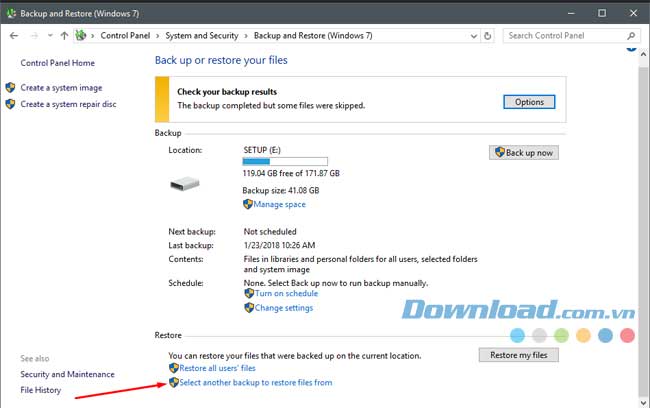Click the Options button
This screenshot has height=408, width=650.
pyautogui.click(x=529, y=102)
